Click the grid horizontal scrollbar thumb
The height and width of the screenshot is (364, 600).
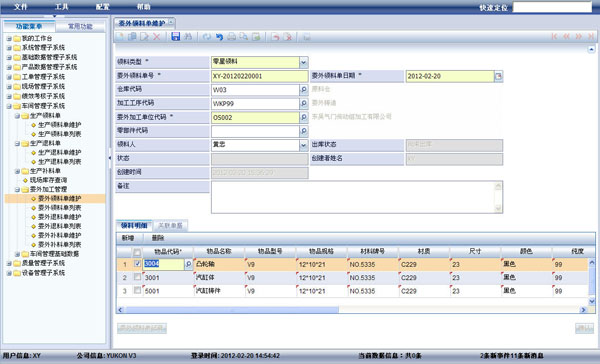tap(232, 310)
